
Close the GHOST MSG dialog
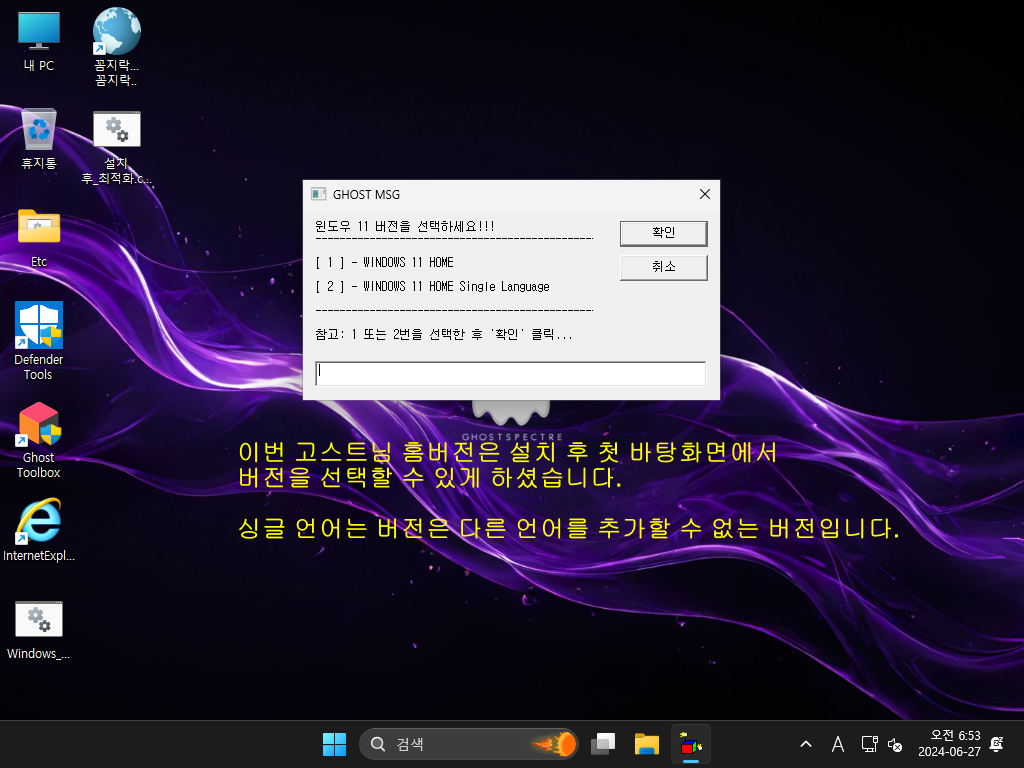[x=705, y=194]
